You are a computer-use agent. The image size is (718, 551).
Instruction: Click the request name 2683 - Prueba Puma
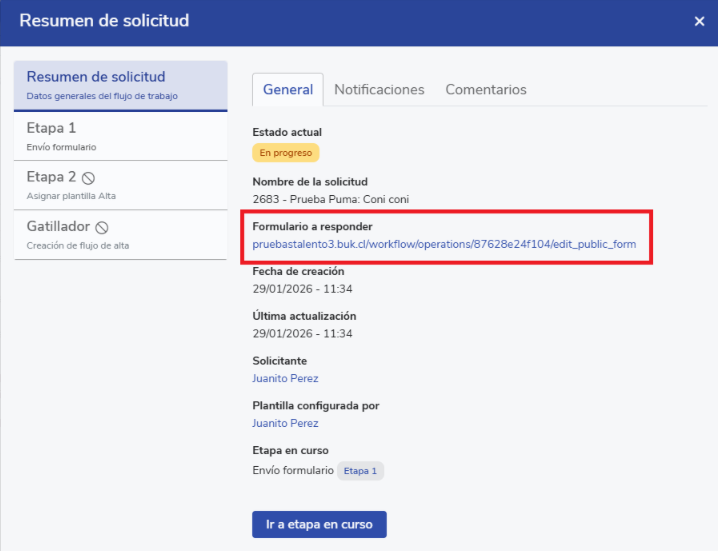point(330,199)
